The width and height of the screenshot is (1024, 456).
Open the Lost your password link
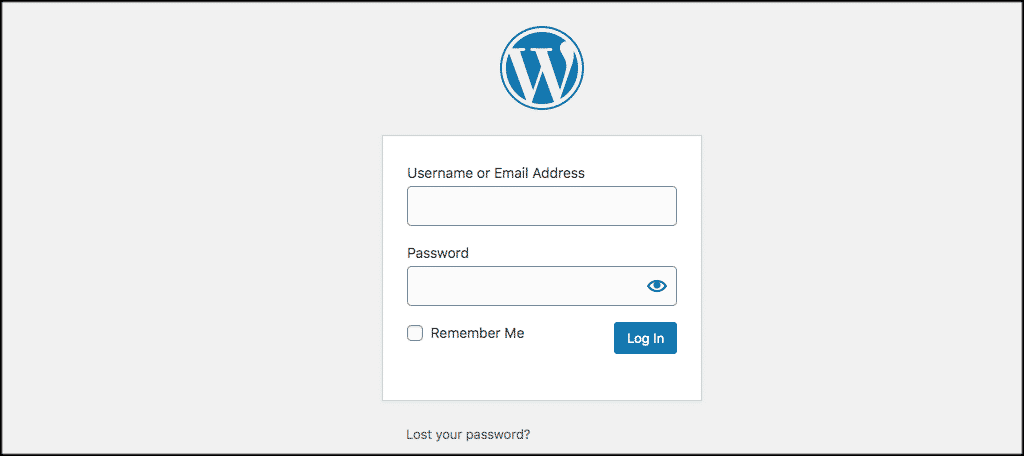(468, 434)
